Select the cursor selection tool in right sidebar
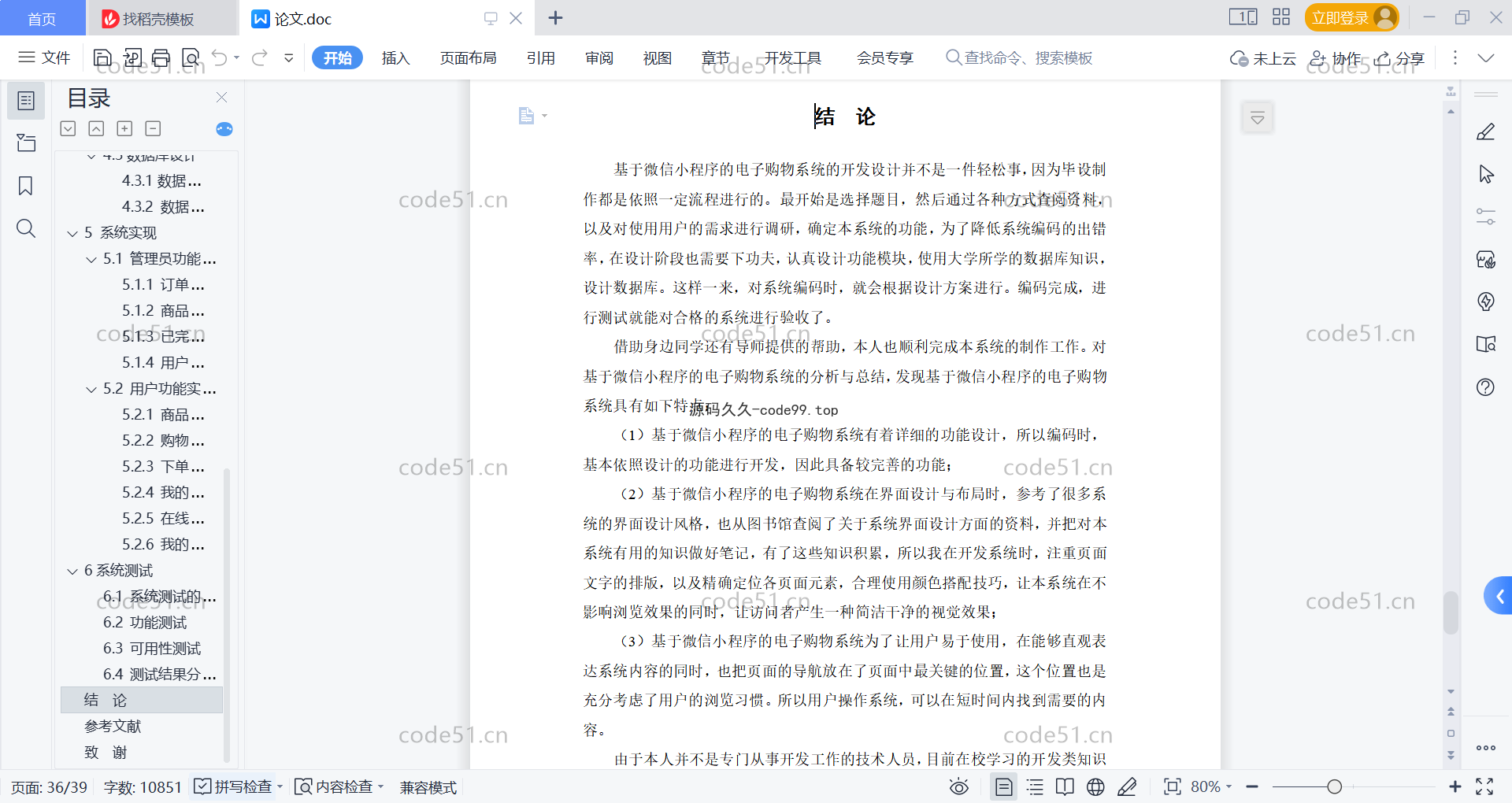The width and height of the screenshot is (1512, 803). coord(1486,174)
